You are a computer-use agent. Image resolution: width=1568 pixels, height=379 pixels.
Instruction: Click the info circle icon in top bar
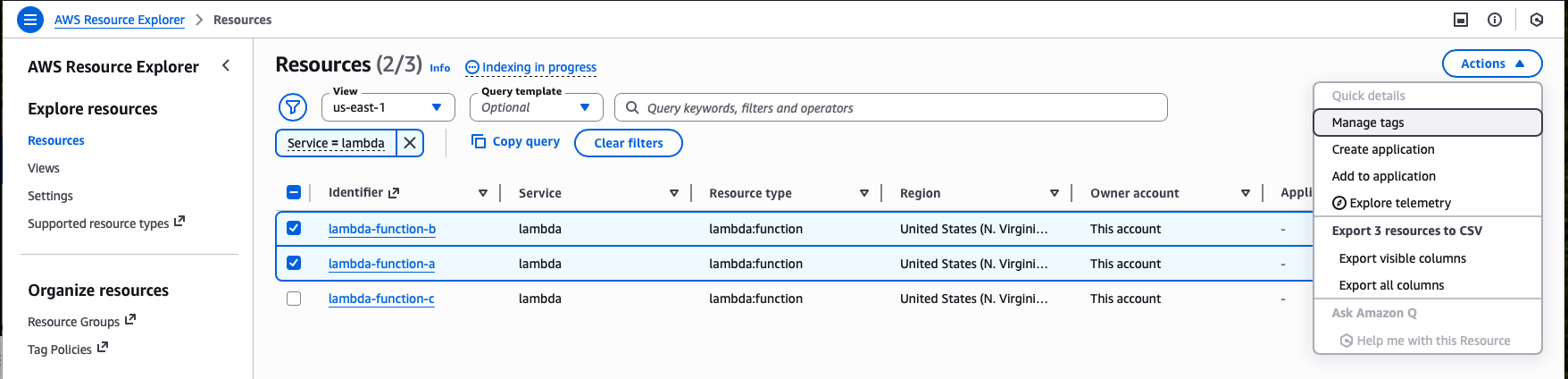point(1495,20)
